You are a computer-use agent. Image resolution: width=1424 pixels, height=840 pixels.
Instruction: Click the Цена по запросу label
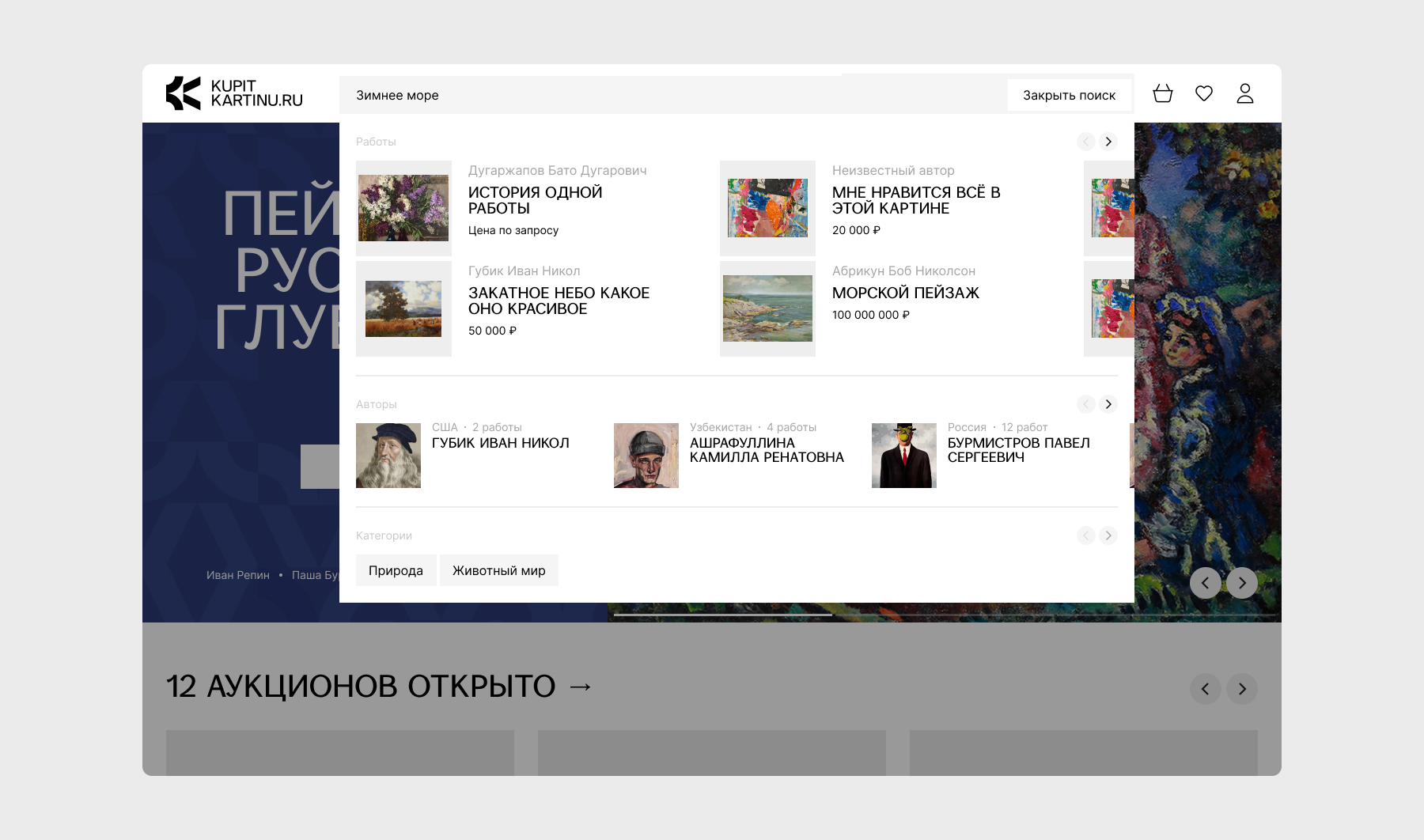[x=513, y=230]
